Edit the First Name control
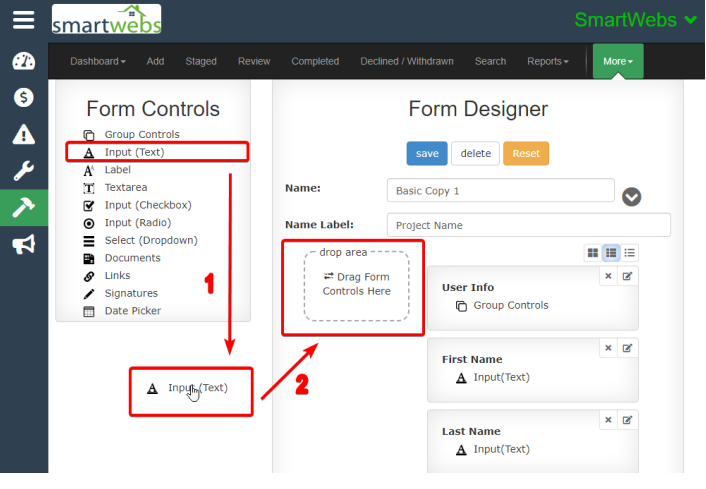 tap(627, 348)
